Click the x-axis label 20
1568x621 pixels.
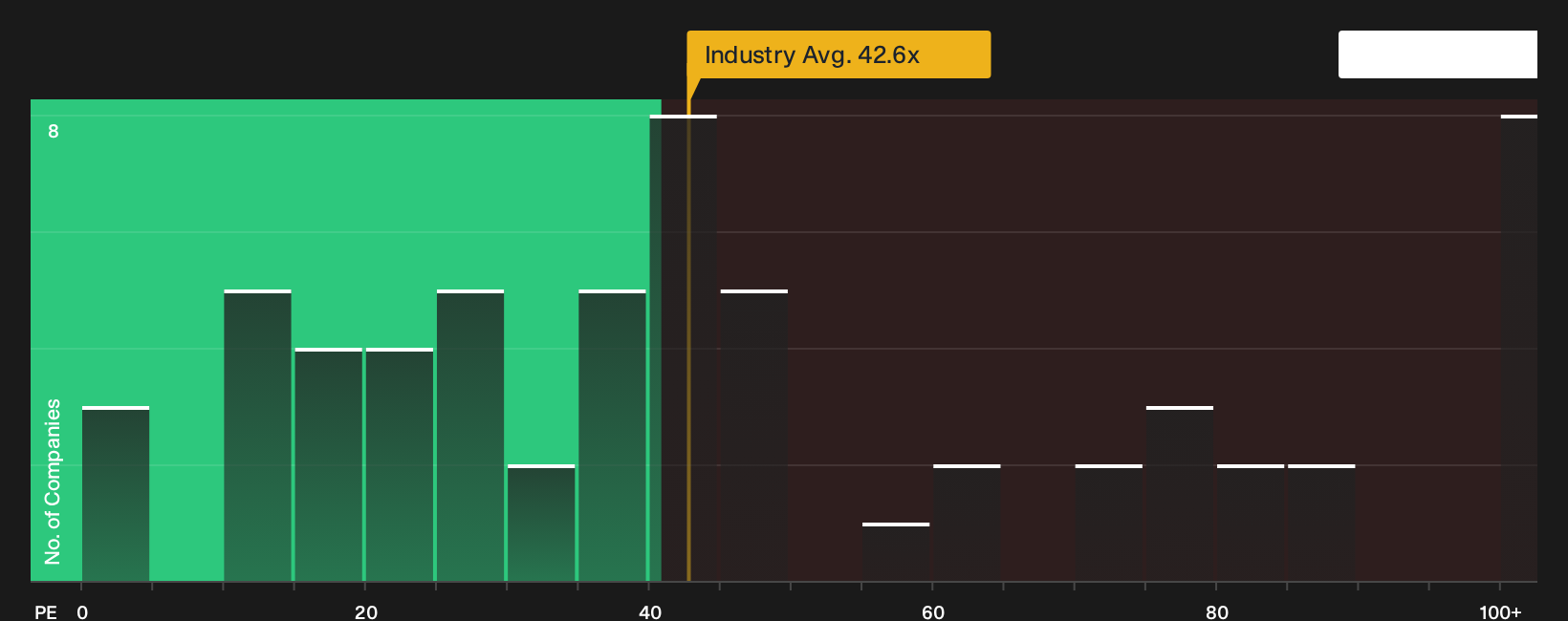pos(366,612)
